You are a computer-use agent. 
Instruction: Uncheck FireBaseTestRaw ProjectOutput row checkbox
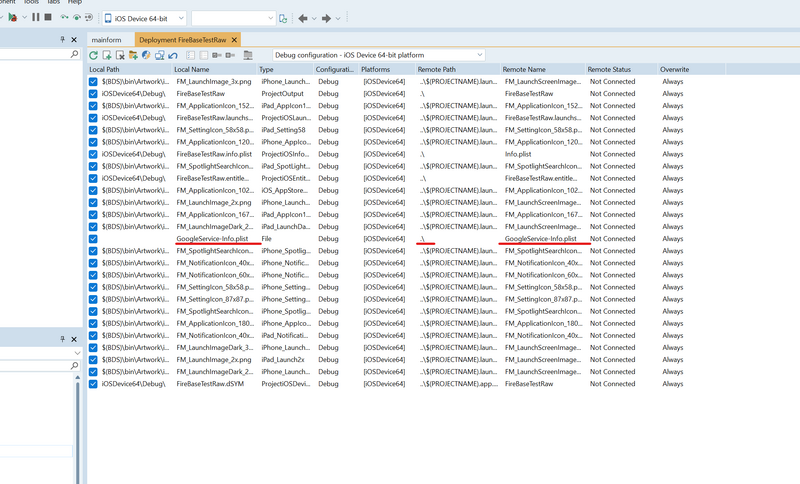(93, 94)
